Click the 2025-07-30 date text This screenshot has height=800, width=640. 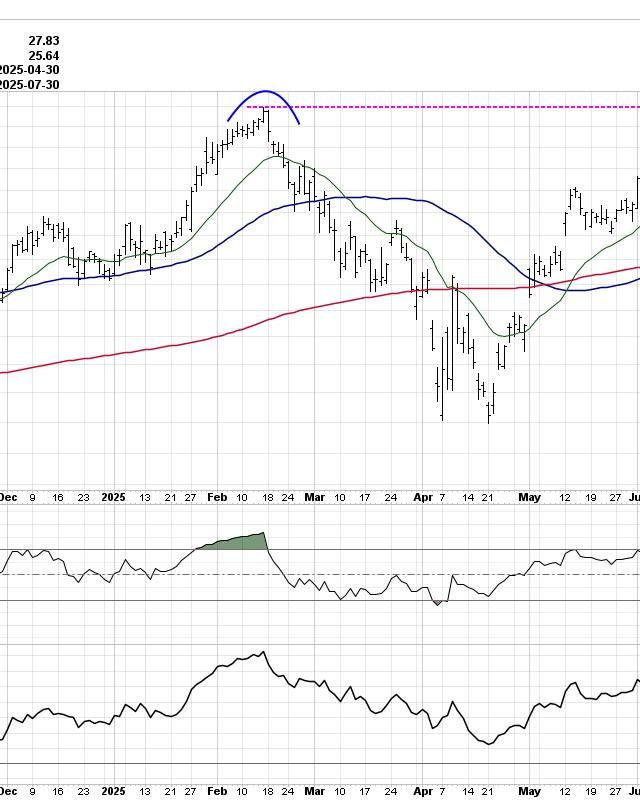30,85
